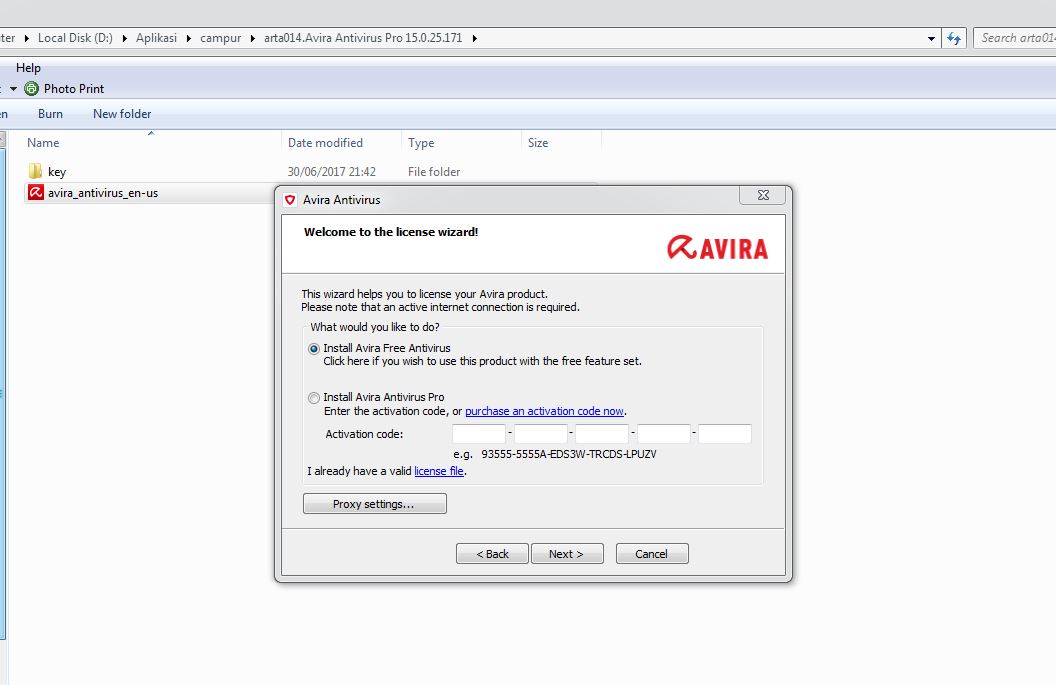The height and width of the screenshot is (685, 1056).
Task: Open Proxy settings button
Action: pos(374,504)
